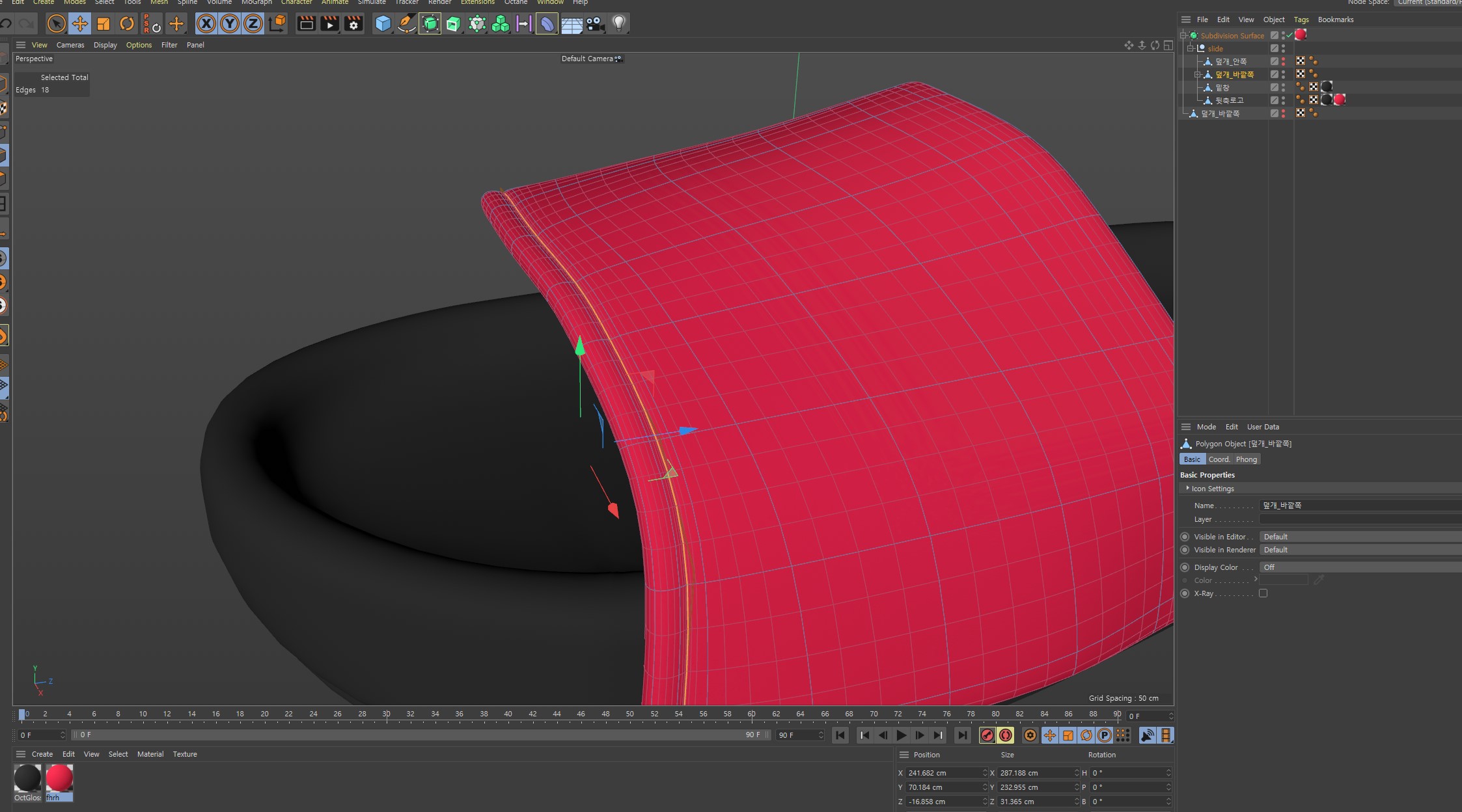
Task: Go to start of animation
Action: point(840,735)
